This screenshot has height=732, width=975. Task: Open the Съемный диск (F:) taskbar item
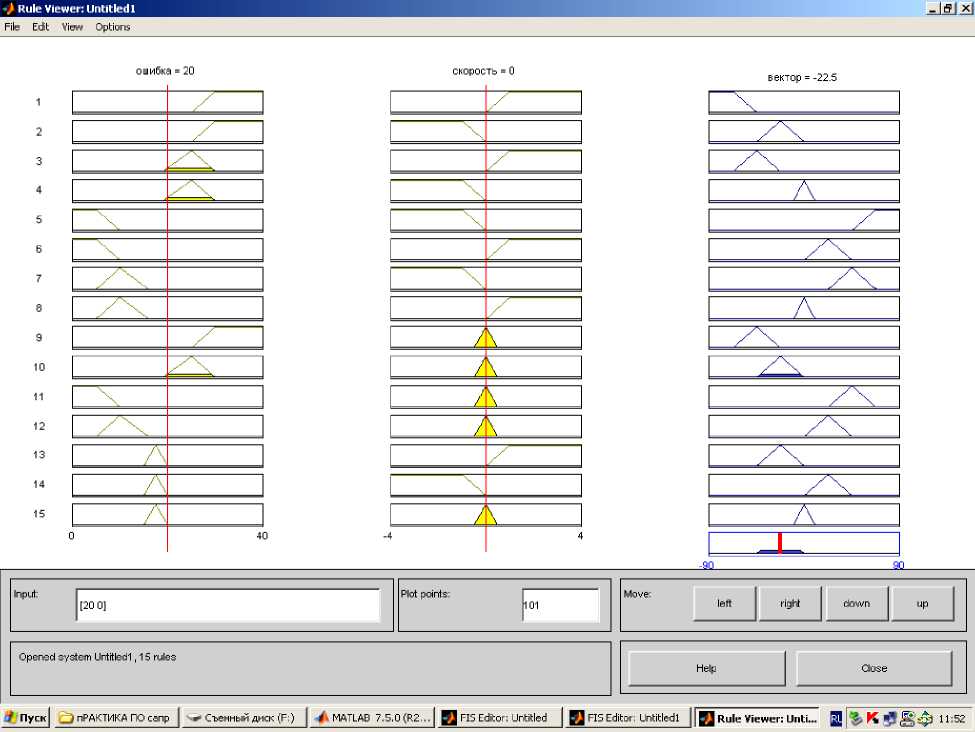(243, 718)
